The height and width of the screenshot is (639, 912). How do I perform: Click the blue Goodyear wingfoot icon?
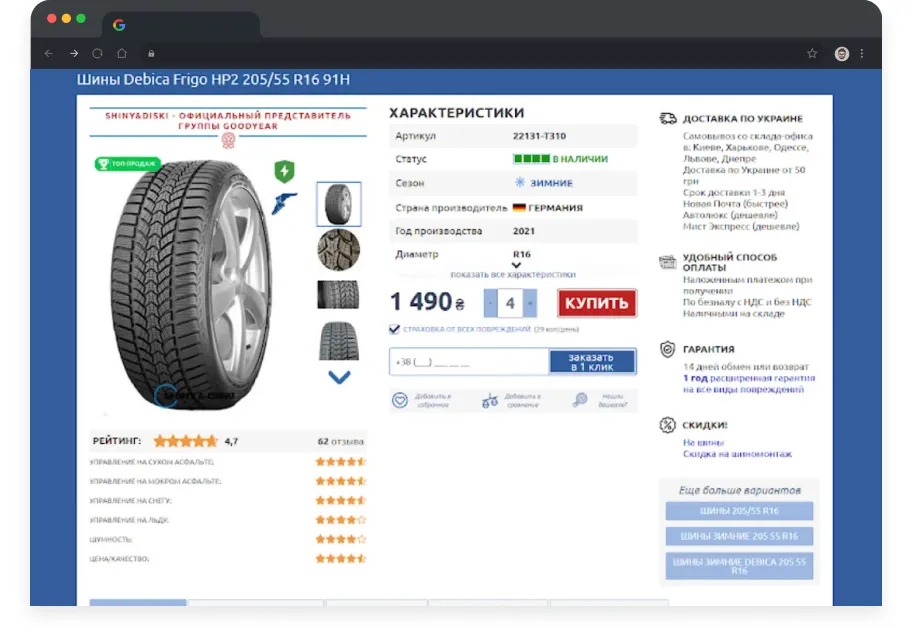coord(284,203)
